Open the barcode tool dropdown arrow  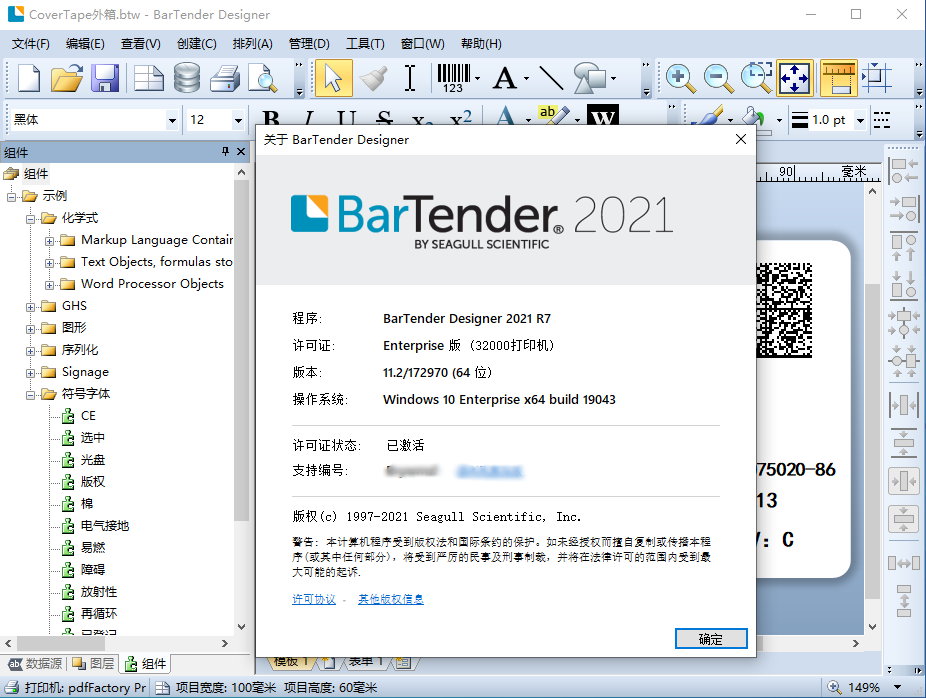tap(477, 79)
